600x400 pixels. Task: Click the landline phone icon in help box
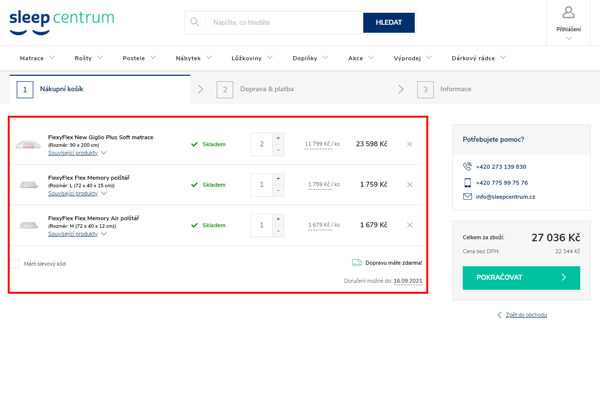coord(467,167)
